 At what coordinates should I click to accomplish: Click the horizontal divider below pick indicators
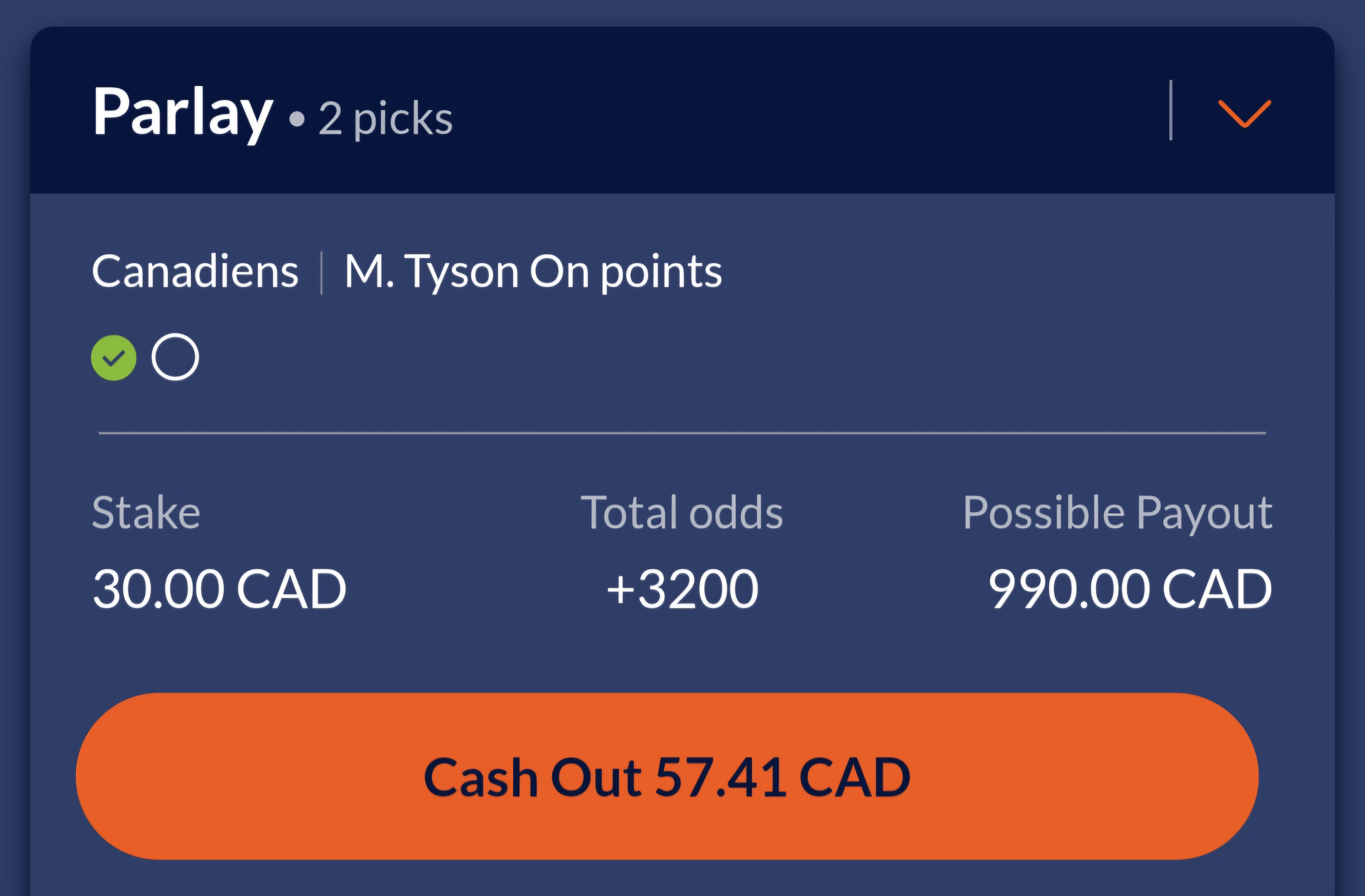pos(682,433)
